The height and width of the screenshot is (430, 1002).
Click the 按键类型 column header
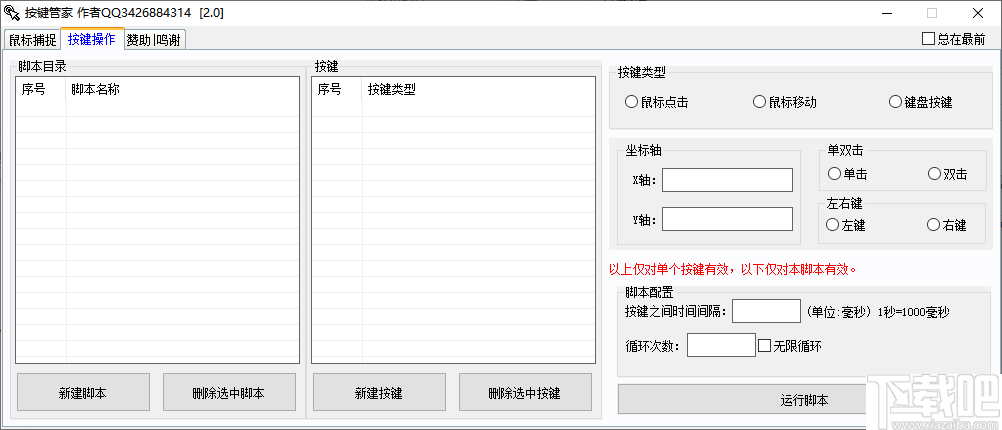(x=478, y=89)
